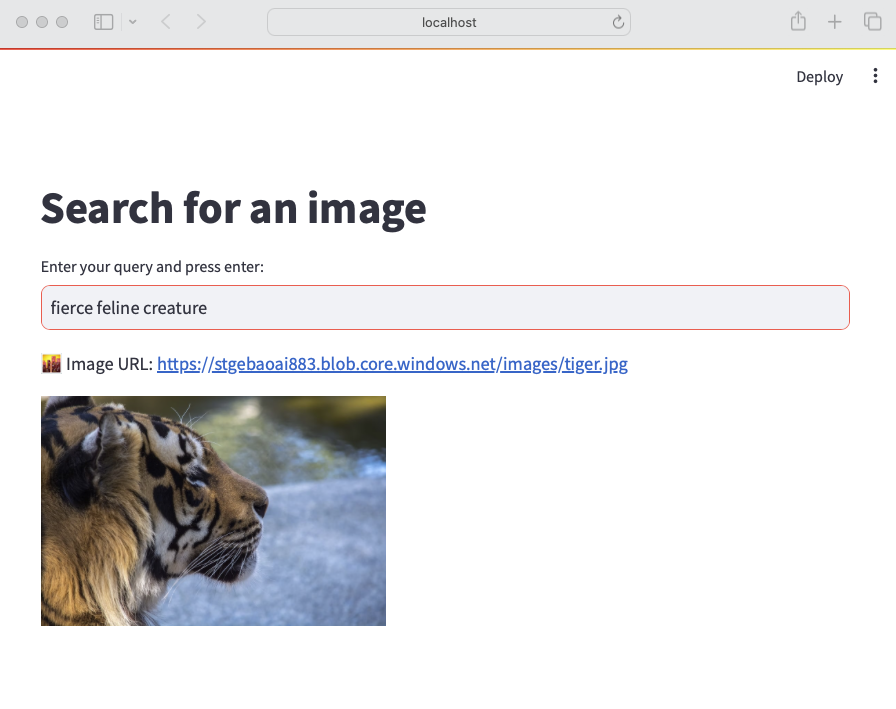This screenshot has height=709, width=896.
Task: Click the 'Enter your query' label
Action: click(x=152, y=267)
